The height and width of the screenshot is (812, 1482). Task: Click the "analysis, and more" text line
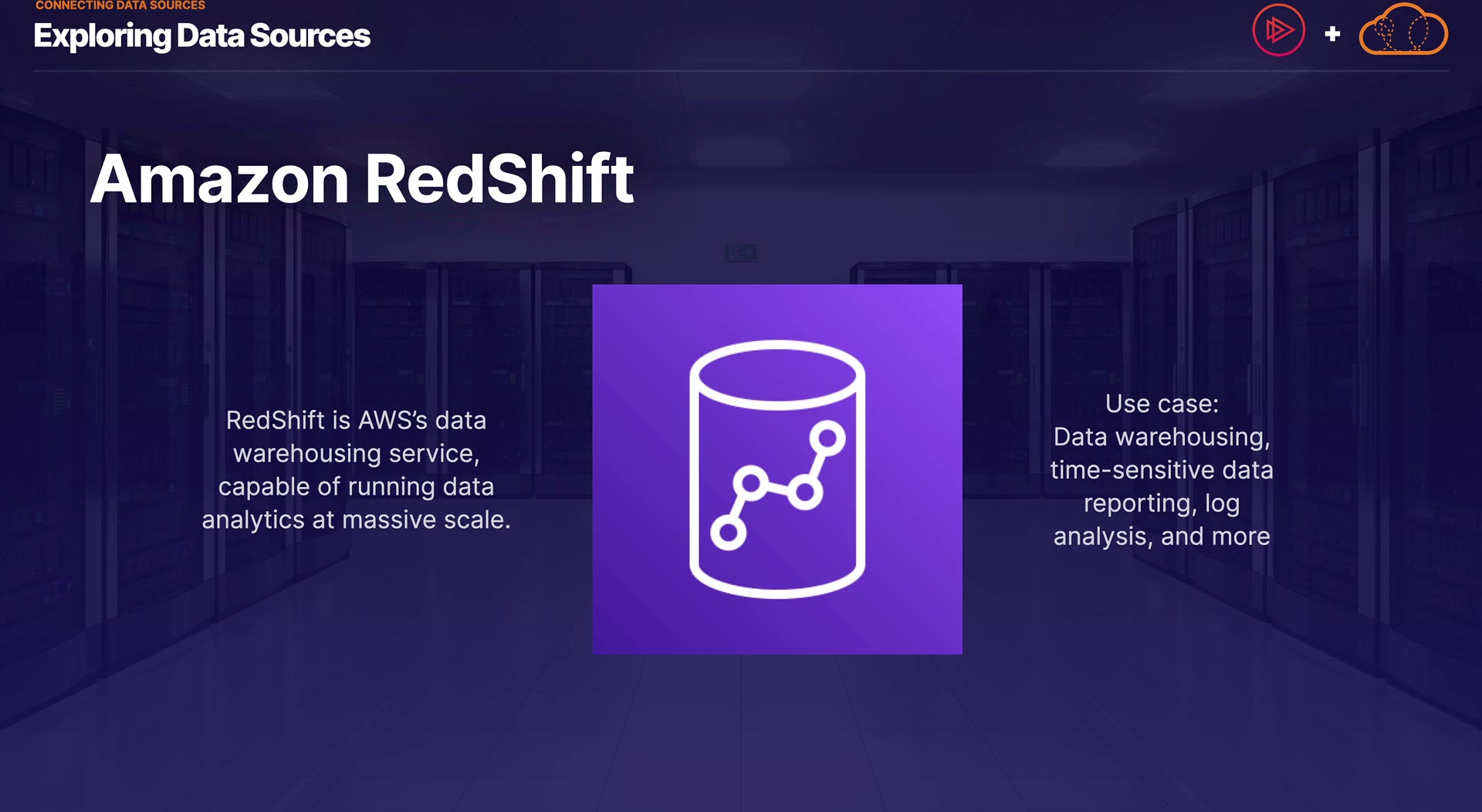click(x=1162, y=536)
